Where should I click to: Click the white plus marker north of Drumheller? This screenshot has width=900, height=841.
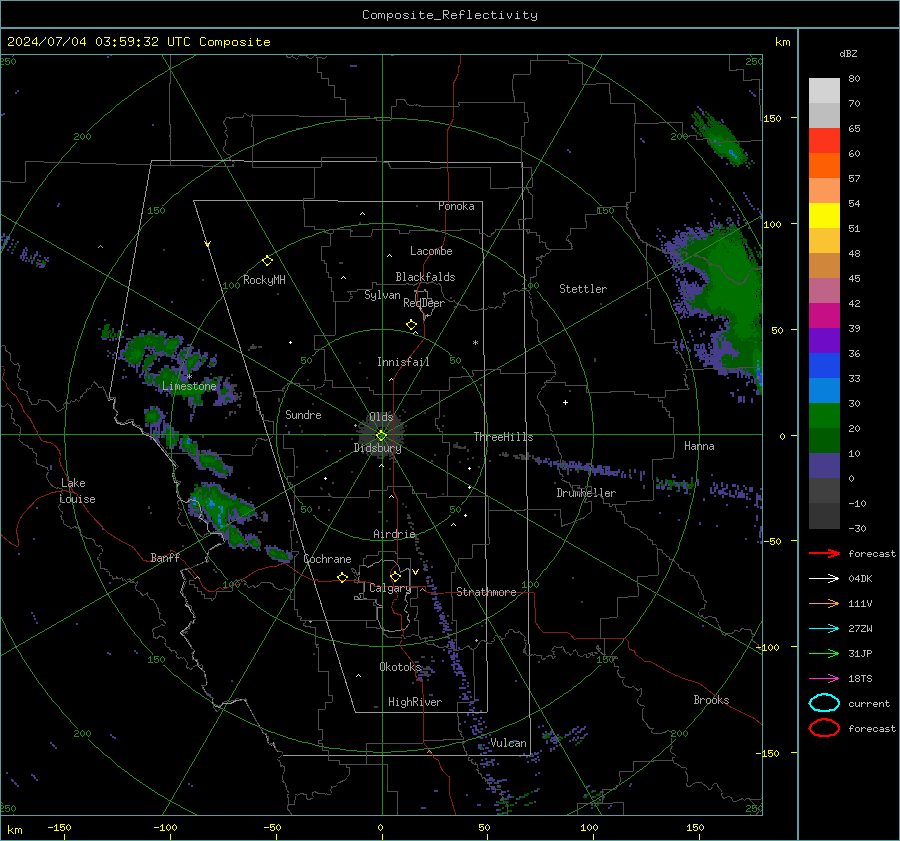coord(565,402)
